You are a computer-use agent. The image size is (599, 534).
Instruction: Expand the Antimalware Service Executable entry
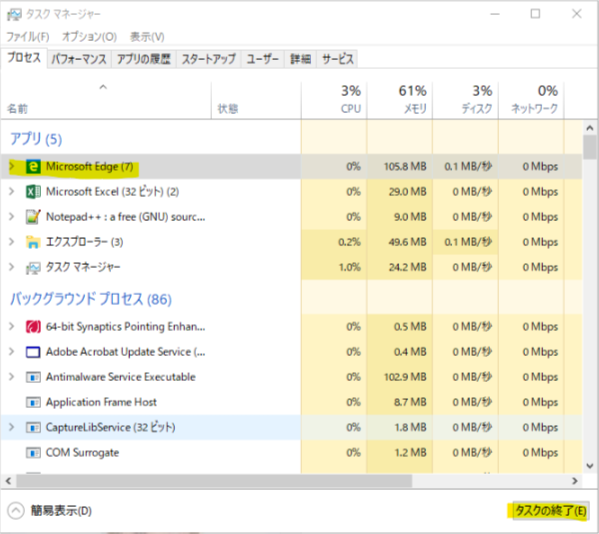coord(11,377)
